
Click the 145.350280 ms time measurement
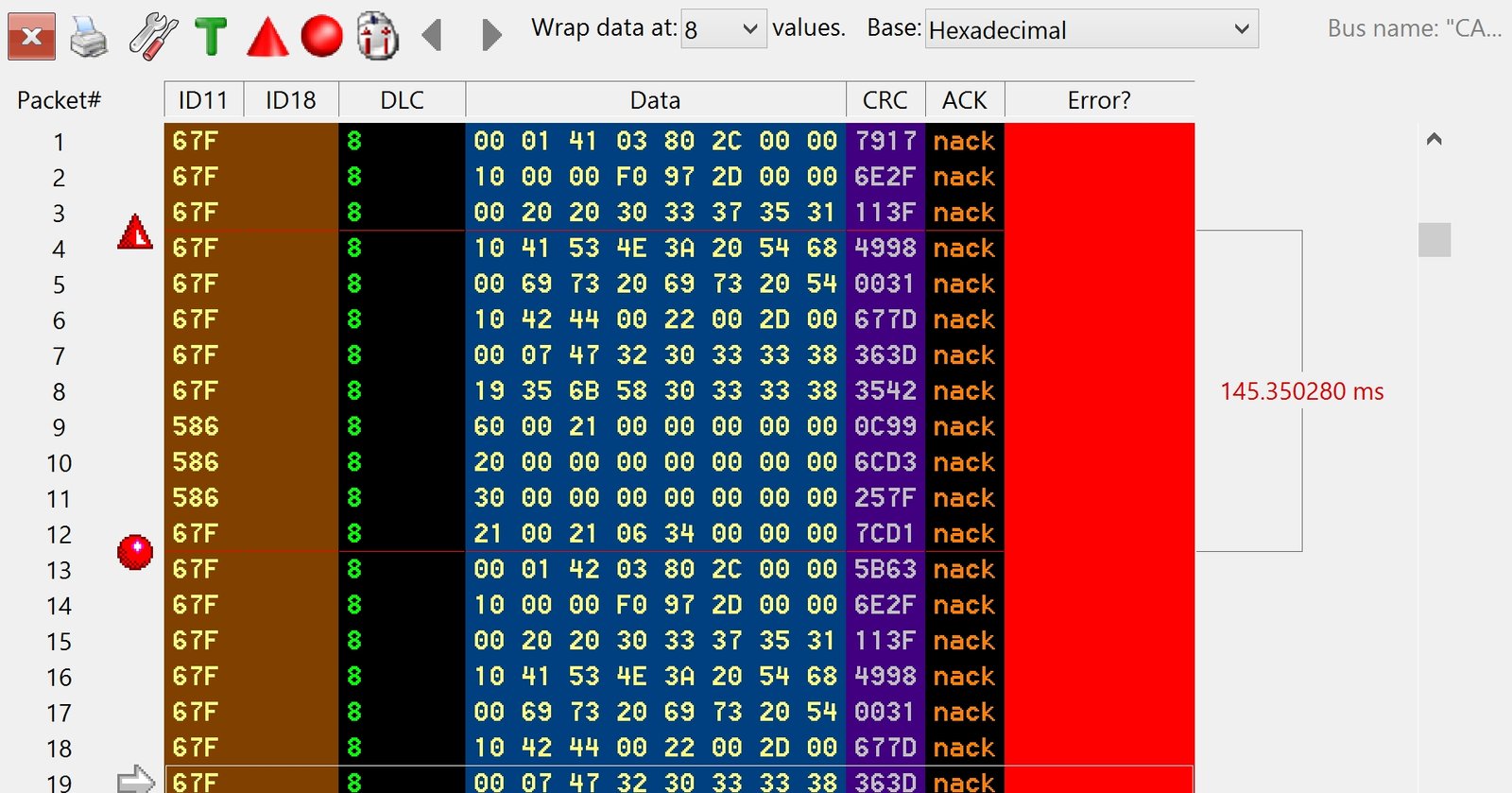point(1302,391)
